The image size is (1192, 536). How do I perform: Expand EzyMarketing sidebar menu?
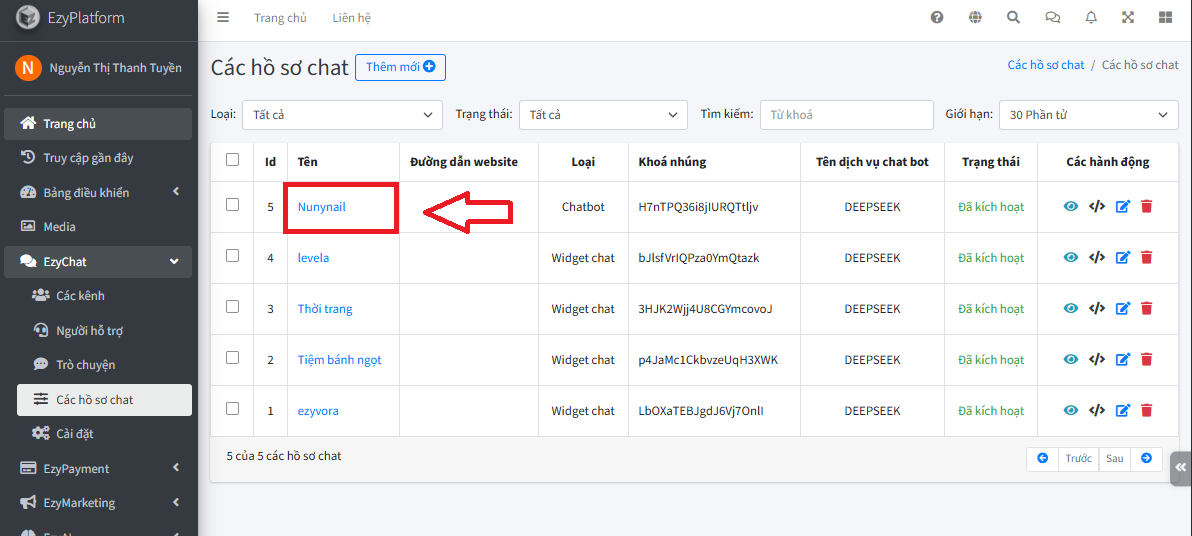click(x=99, y=503)
